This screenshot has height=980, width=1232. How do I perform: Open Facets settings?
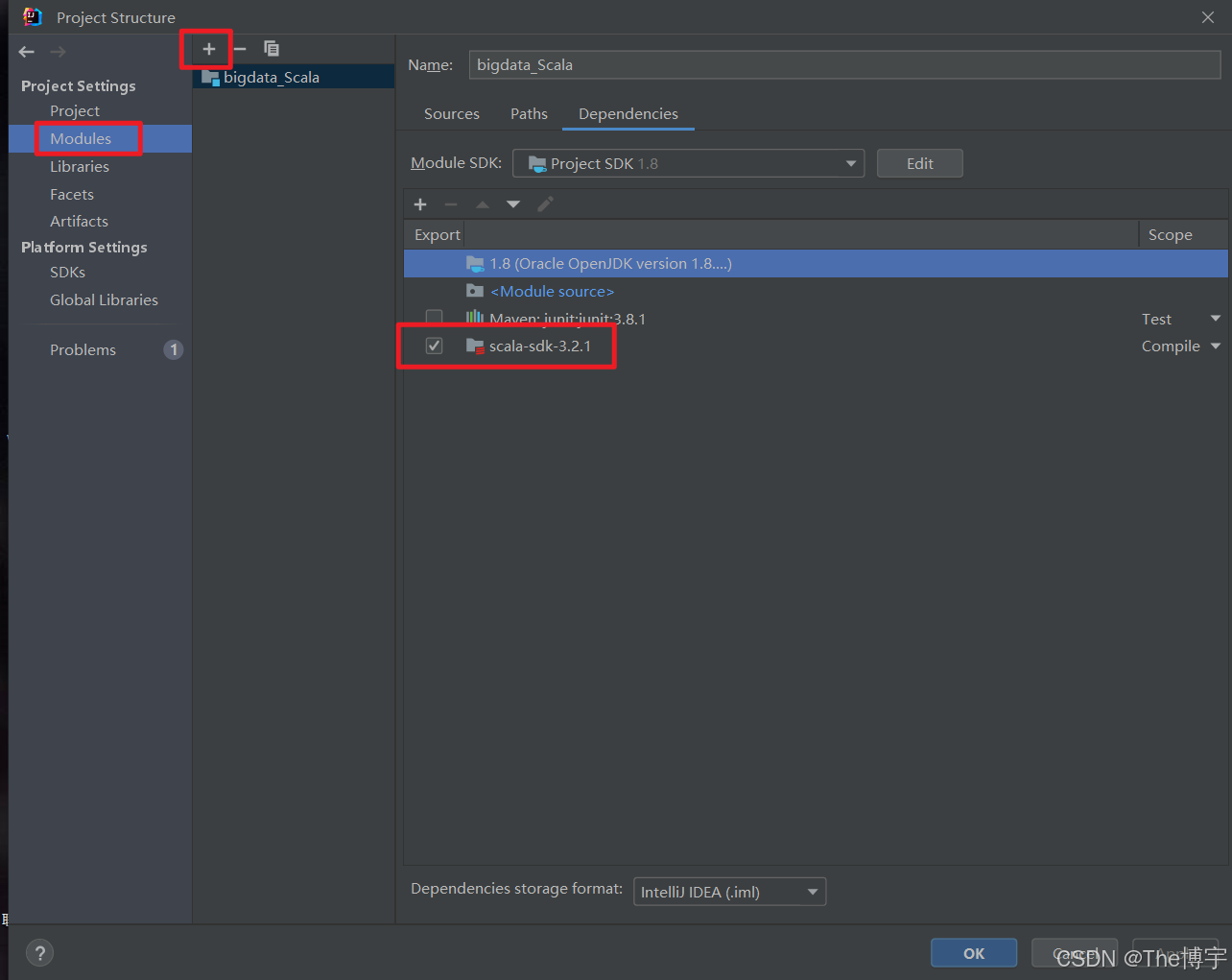(x=72, y=194)
